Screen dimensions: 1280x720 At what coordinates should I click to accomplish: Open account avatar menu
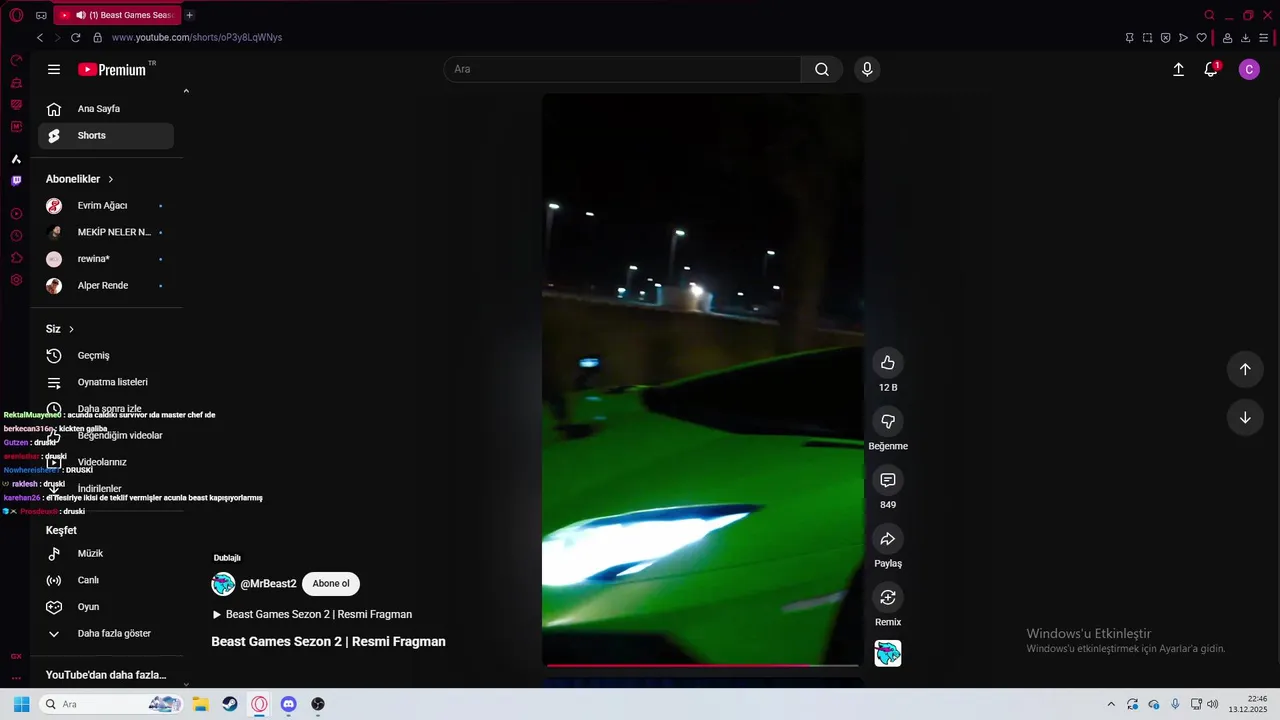[1249, 69]
